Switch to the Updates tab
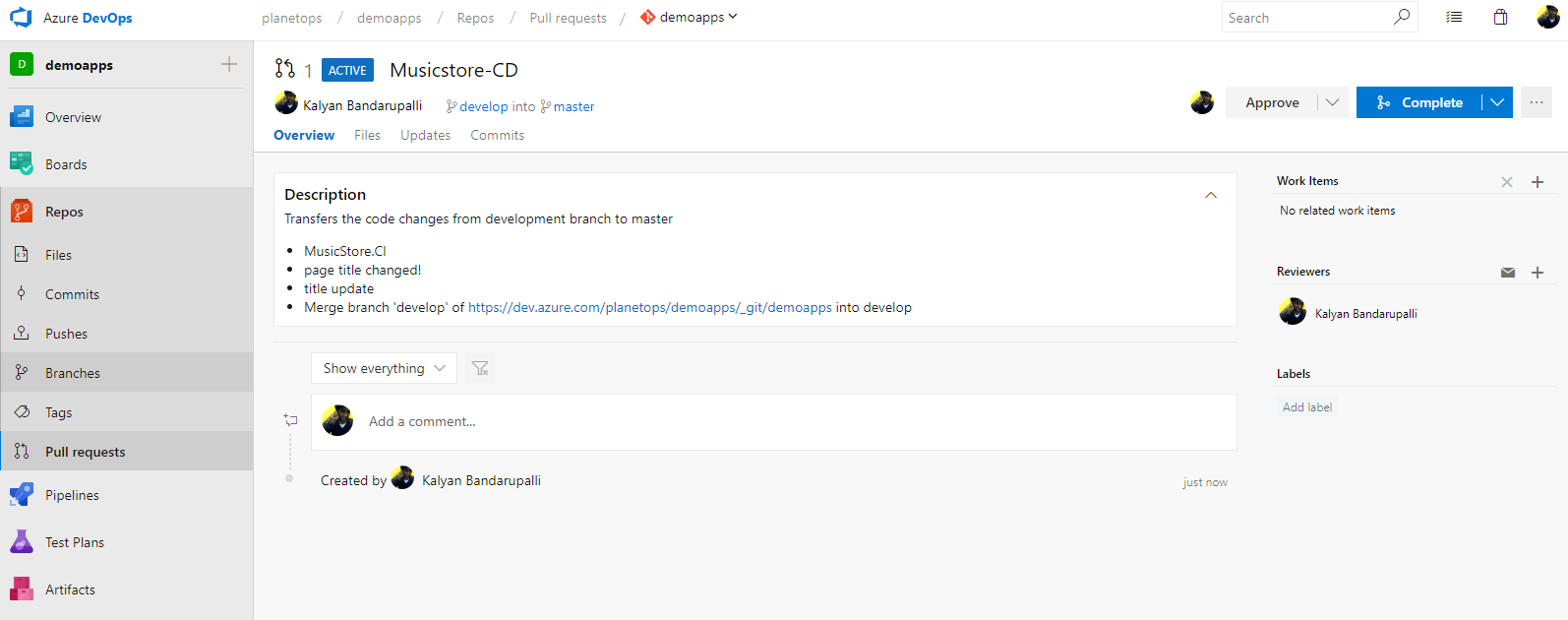This screenshot has width=1568, height=620. [425, 135]
